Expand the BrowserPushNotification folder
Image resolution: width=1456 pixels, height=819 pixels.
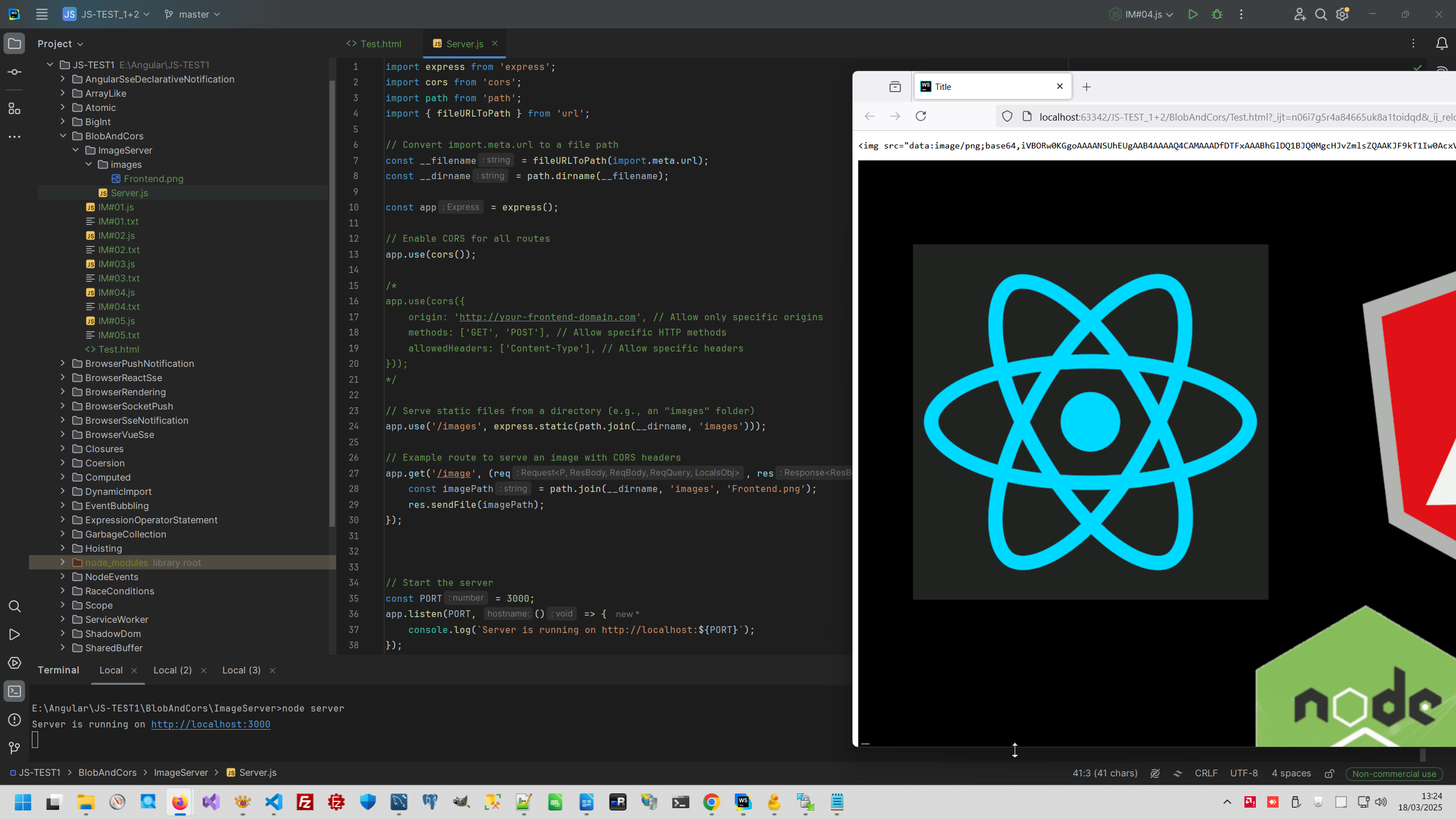63,363
